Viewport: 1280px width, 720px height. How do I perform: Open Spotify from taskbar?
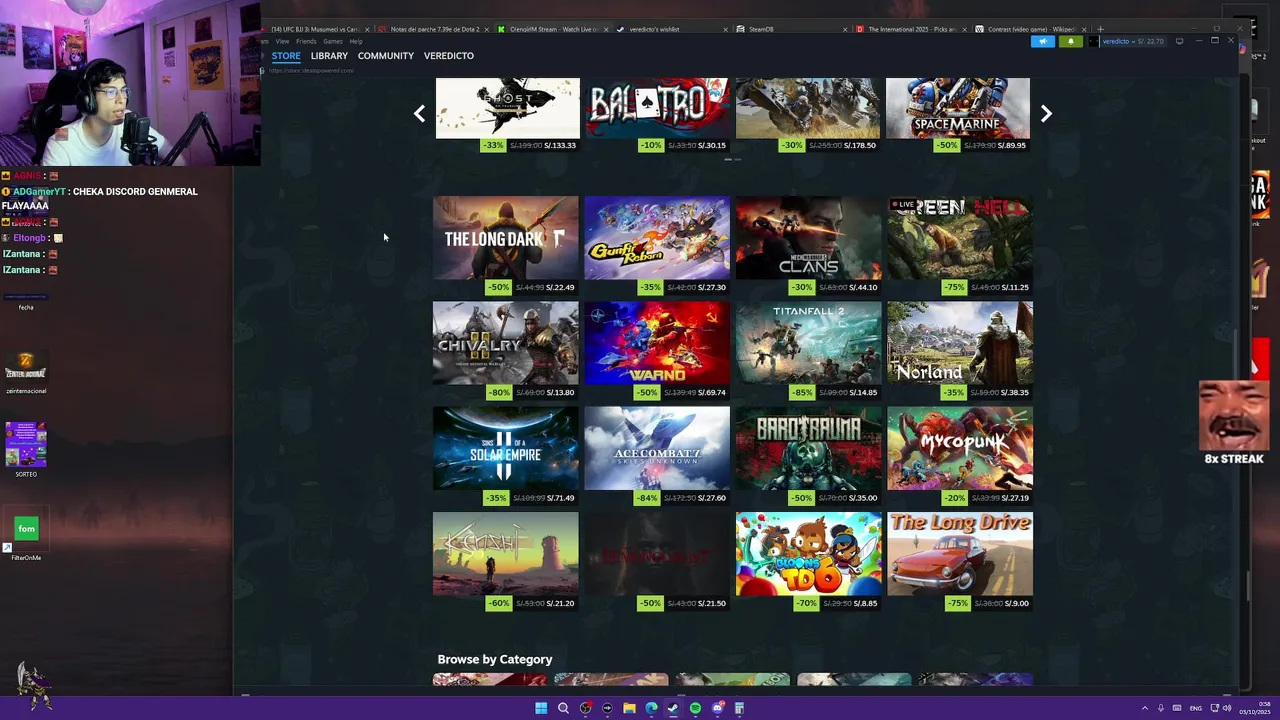point(695,708)
